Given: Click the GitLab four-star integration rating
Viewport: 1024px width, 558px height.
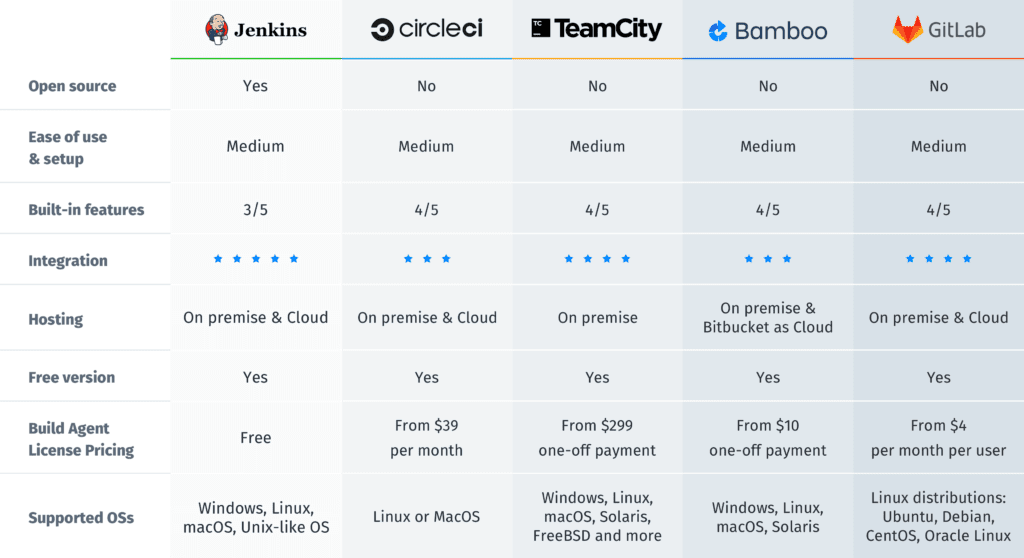Looking at the screenshot, I should click(938, 259).
